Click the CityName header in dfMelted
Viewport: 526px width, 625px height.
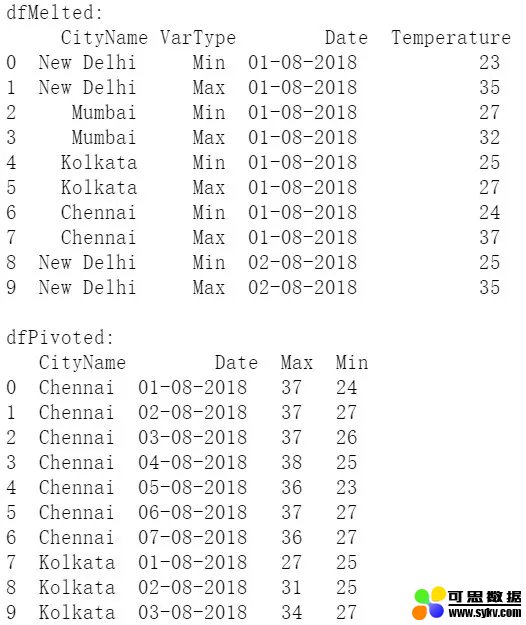coord(104,38)
